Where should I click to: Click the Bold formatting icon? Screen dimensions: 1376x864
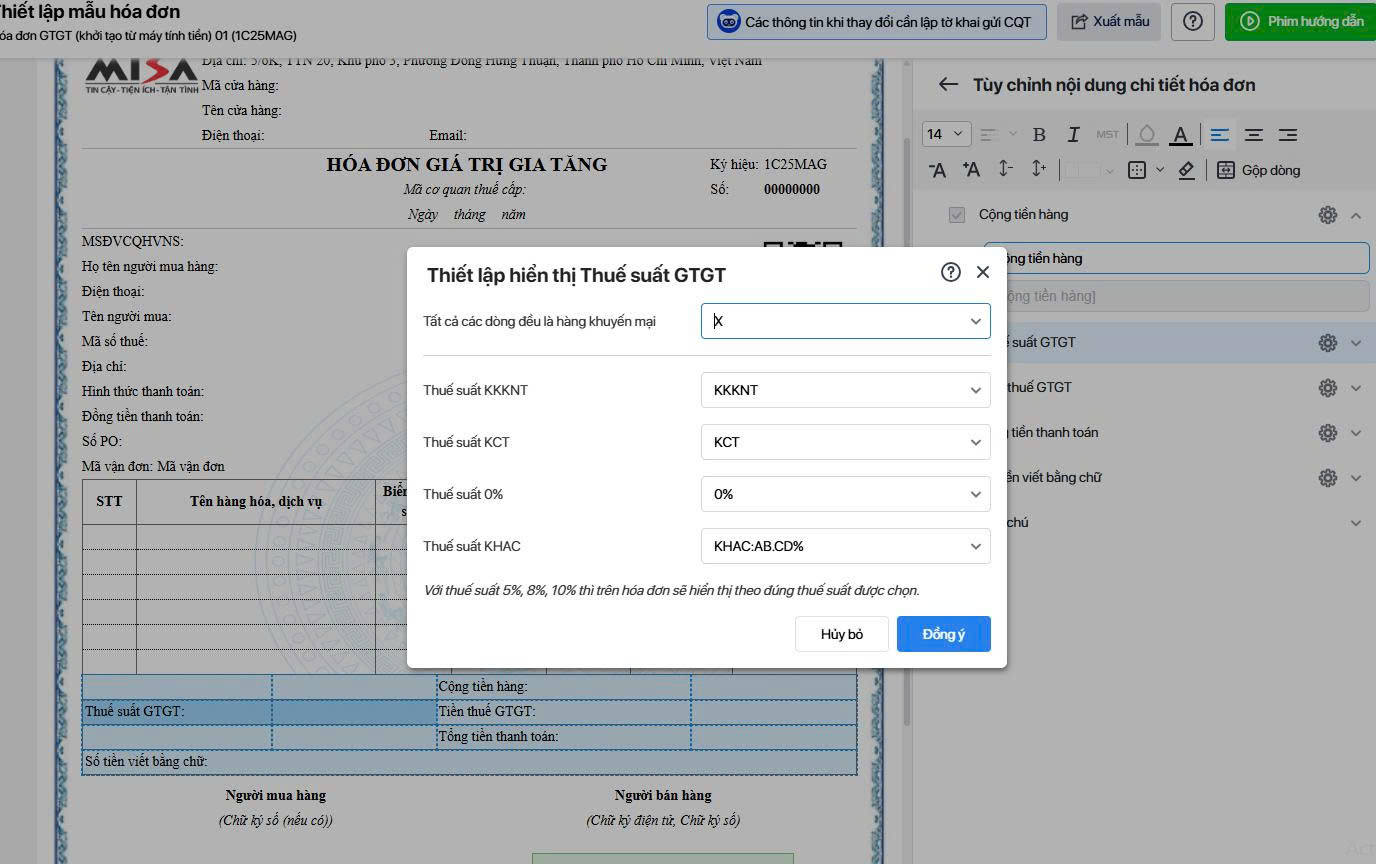pos(1039,134)
